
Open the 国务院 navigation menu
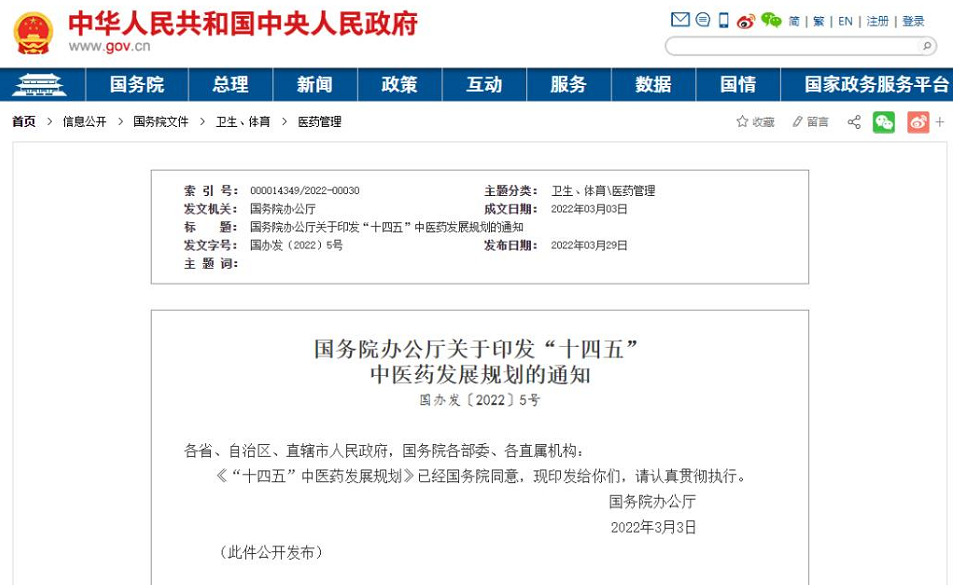tap(137, 85)
